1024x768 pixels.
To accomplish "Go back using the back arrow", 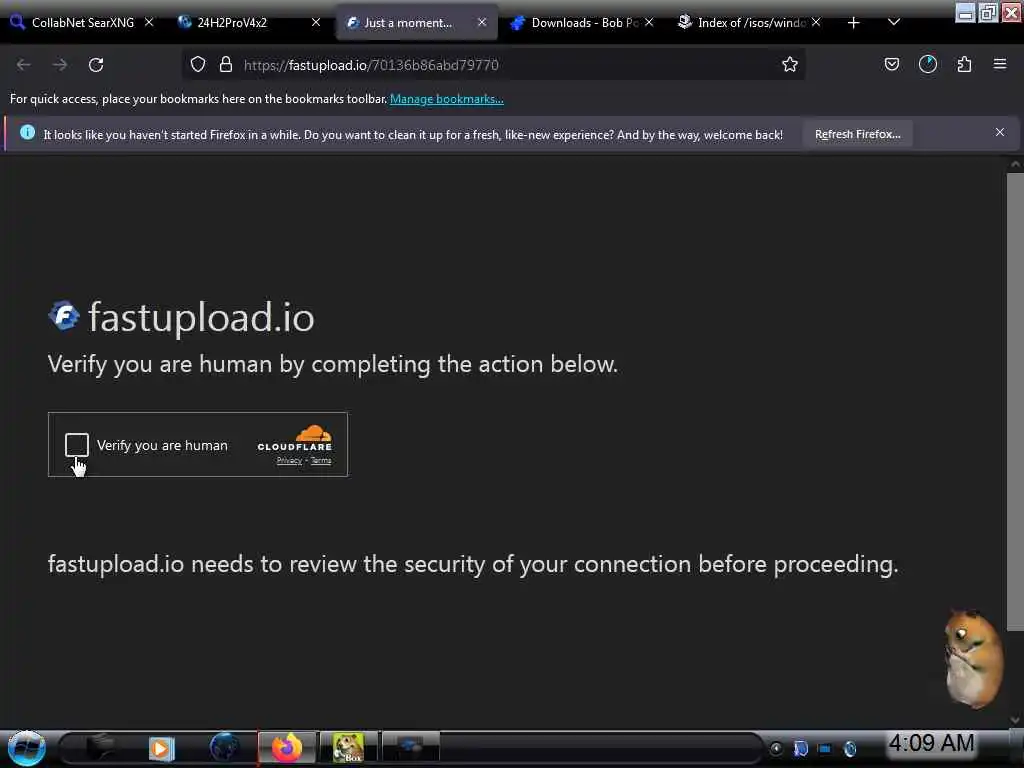I will [24, 65].
